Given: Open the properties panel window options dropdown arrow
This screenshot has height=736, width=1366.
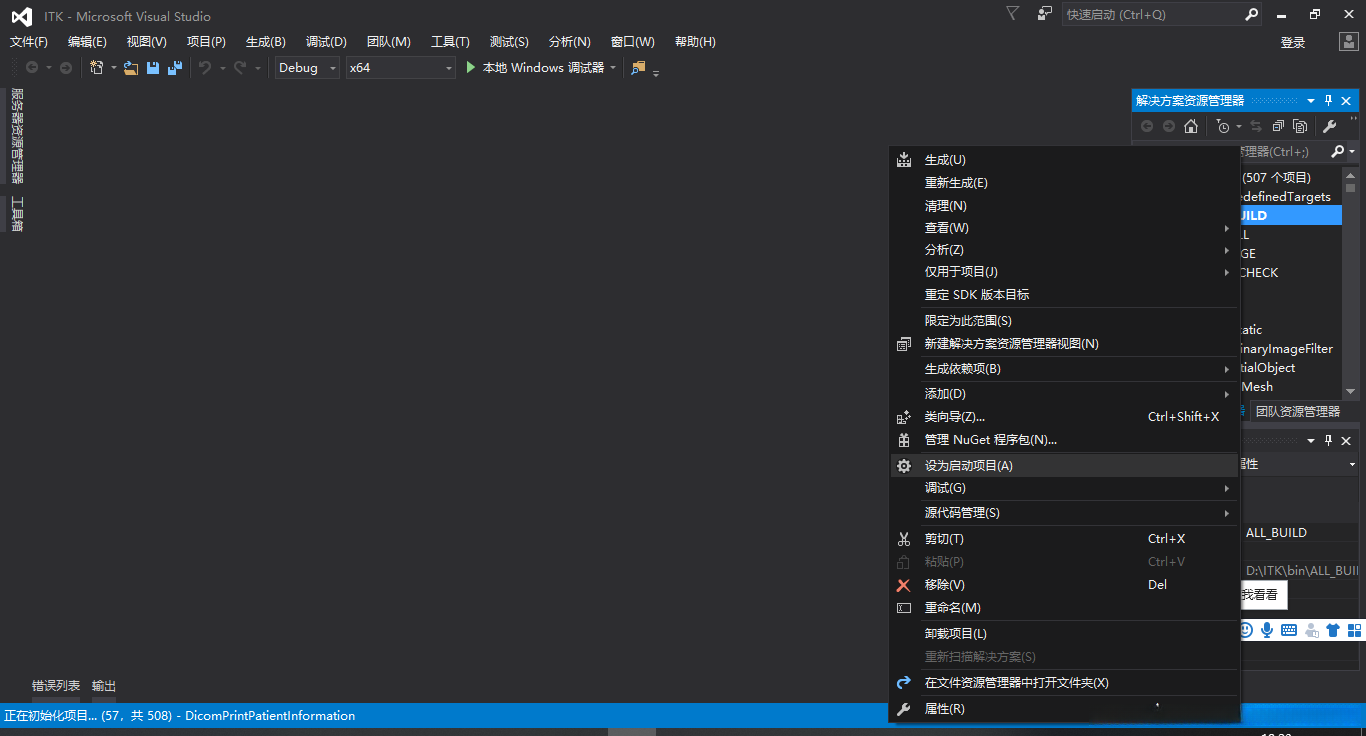Looking at the screenshot, I should [1311, 441].
